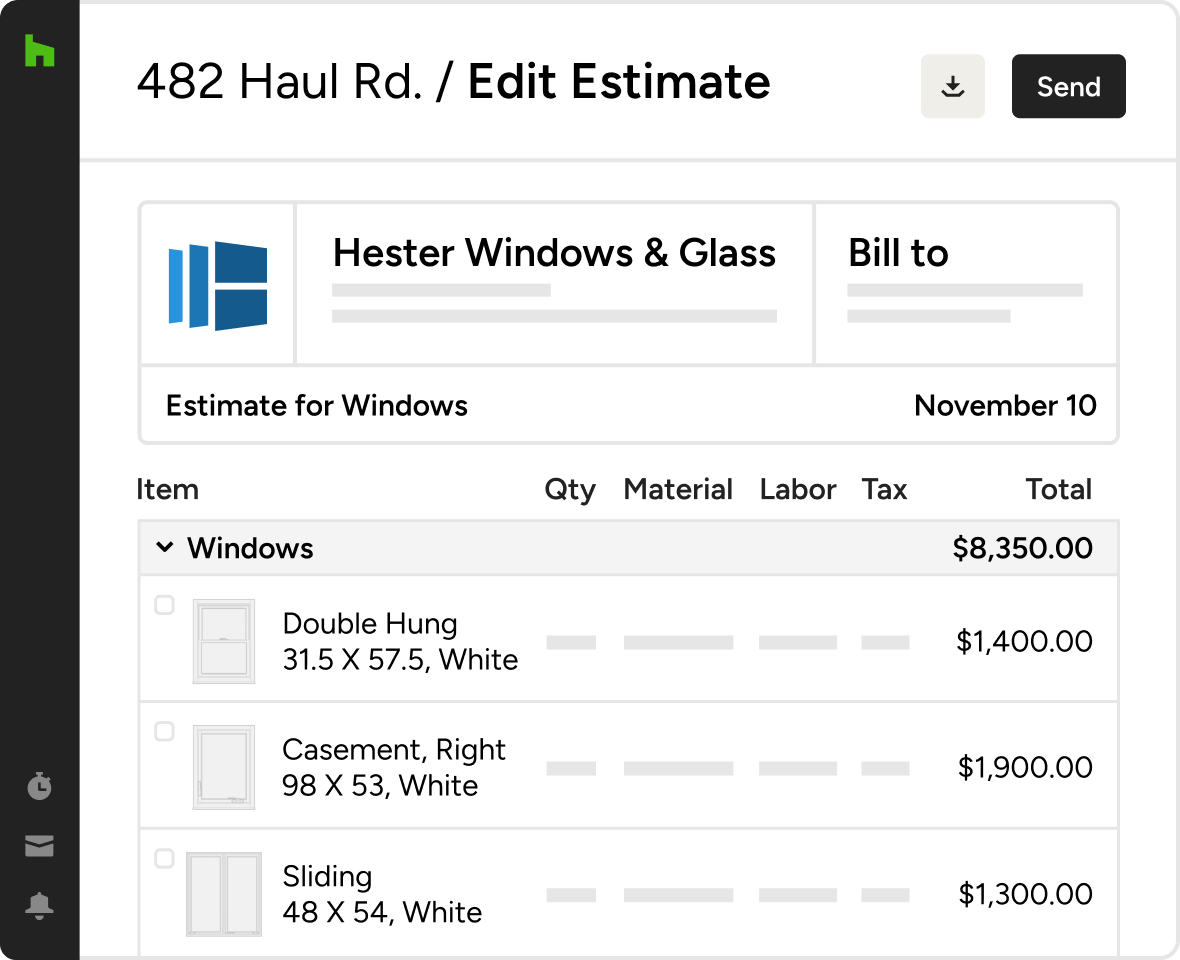Download the estimate using the download icon
The image size is (1180, 960).
[x=953, y=87]
